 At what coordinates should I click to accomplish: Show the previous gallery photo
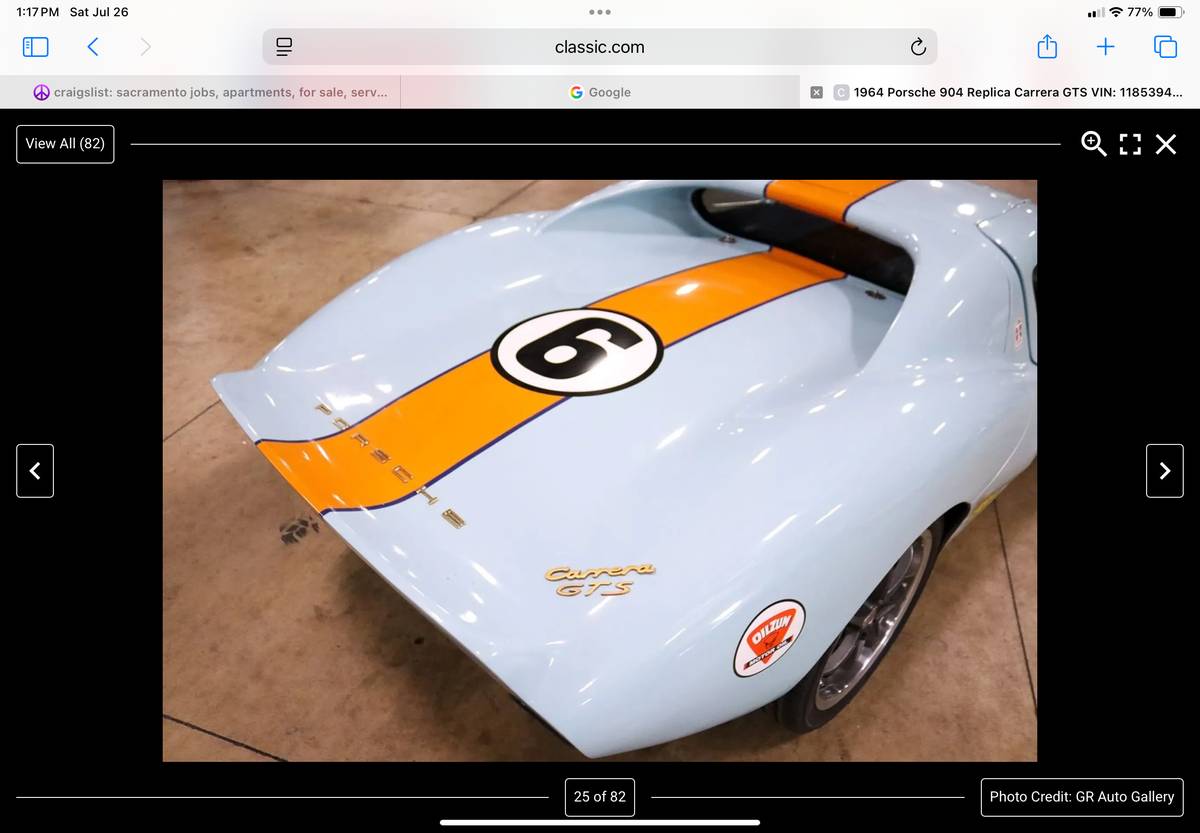click(35, 471)
